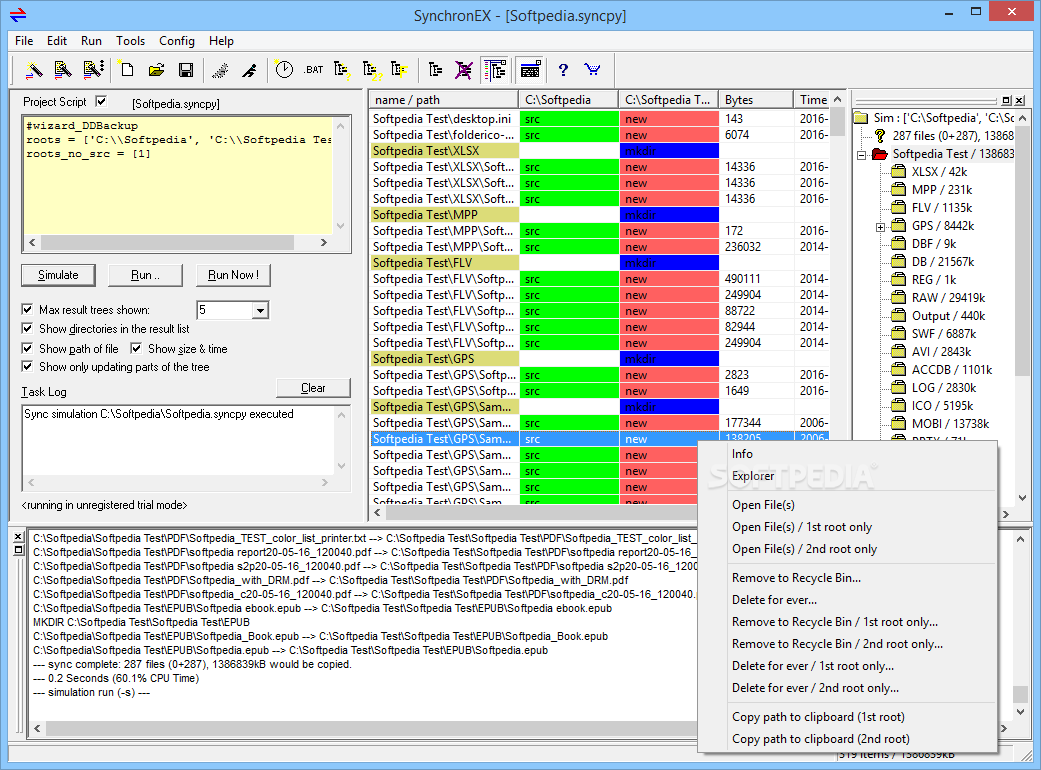Select XLSX / 42k folder in tree
This screenshot has height=770, width=1041.
coord(939,172)
